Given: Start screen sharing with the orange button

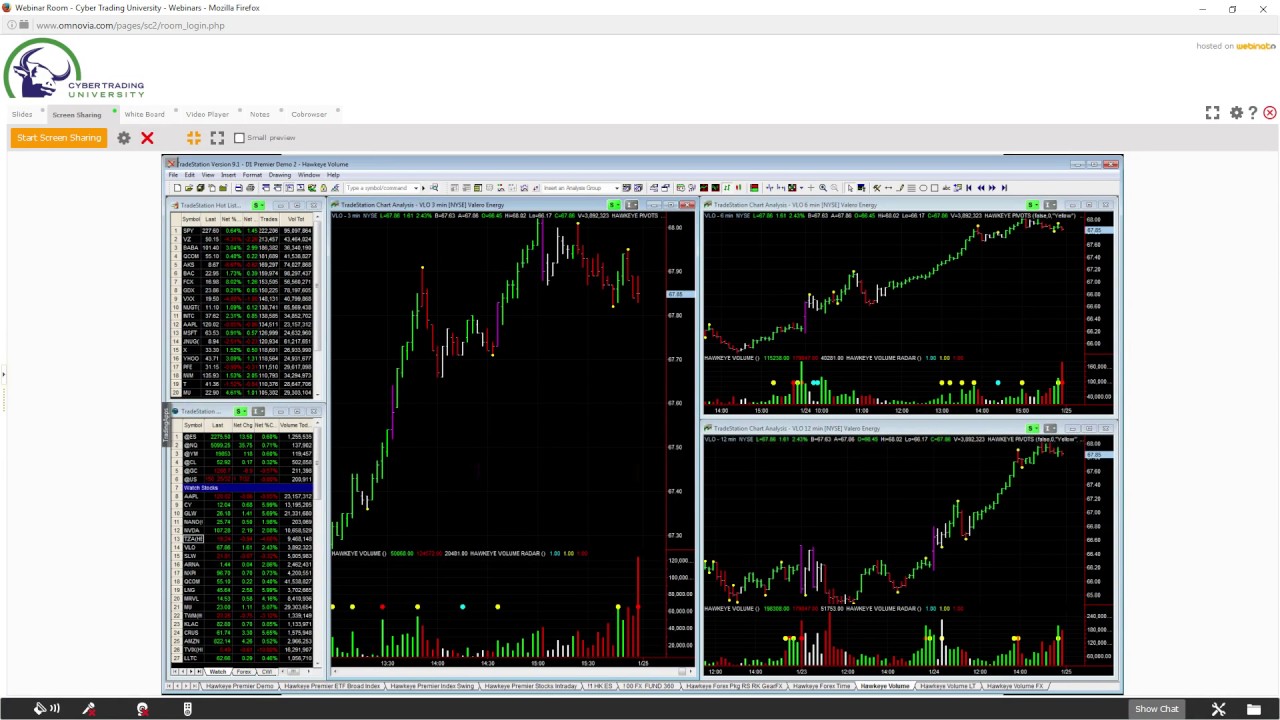Looking at the screenshot, I should 59,138.
